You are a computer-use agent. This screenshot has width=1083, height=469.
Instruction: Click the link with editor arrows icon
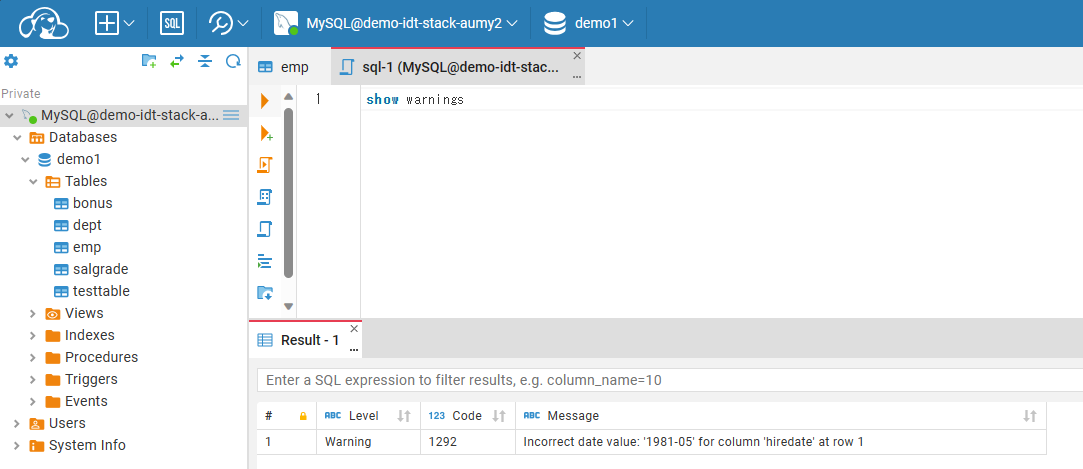(177, 61)
